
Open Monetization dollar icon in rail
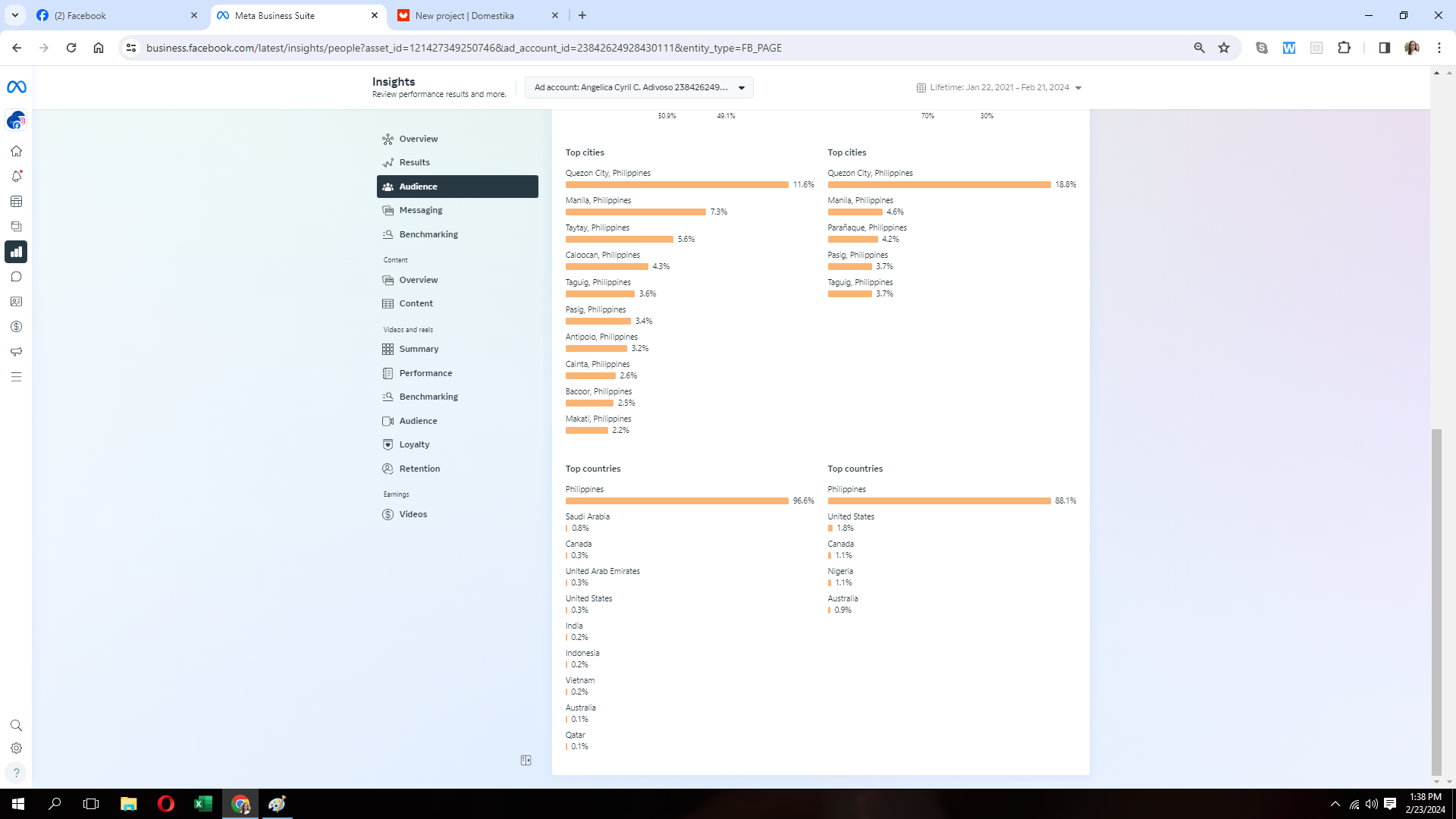point(16,327)
